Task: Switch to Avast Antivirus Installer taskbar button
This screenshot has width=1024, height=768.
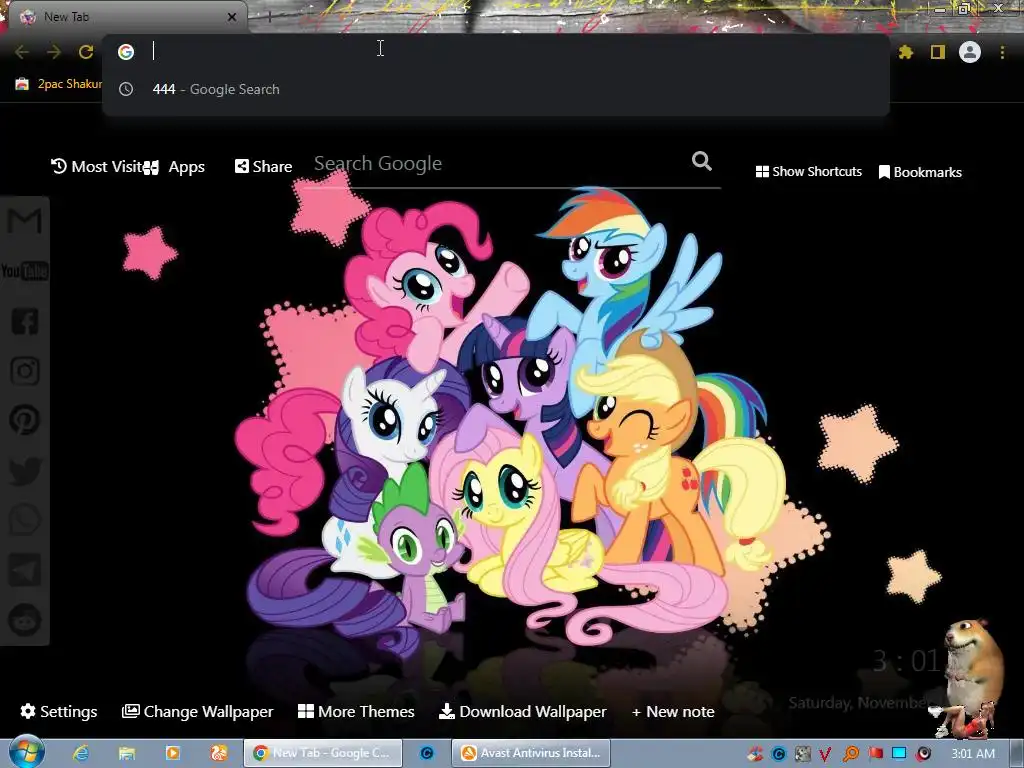Action: coord(531,753)
